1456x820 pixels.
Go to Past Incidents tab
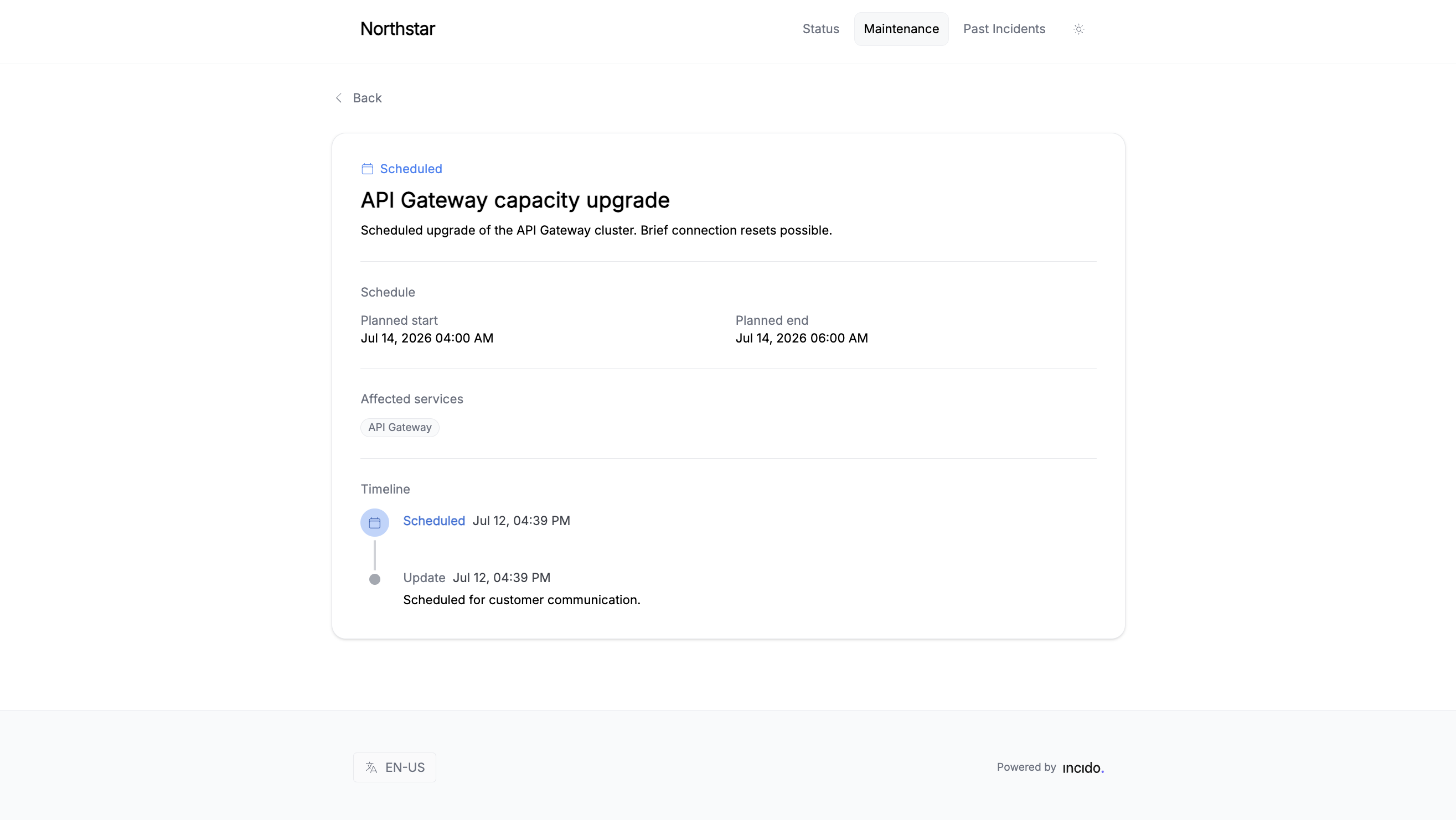[1004, 29]
